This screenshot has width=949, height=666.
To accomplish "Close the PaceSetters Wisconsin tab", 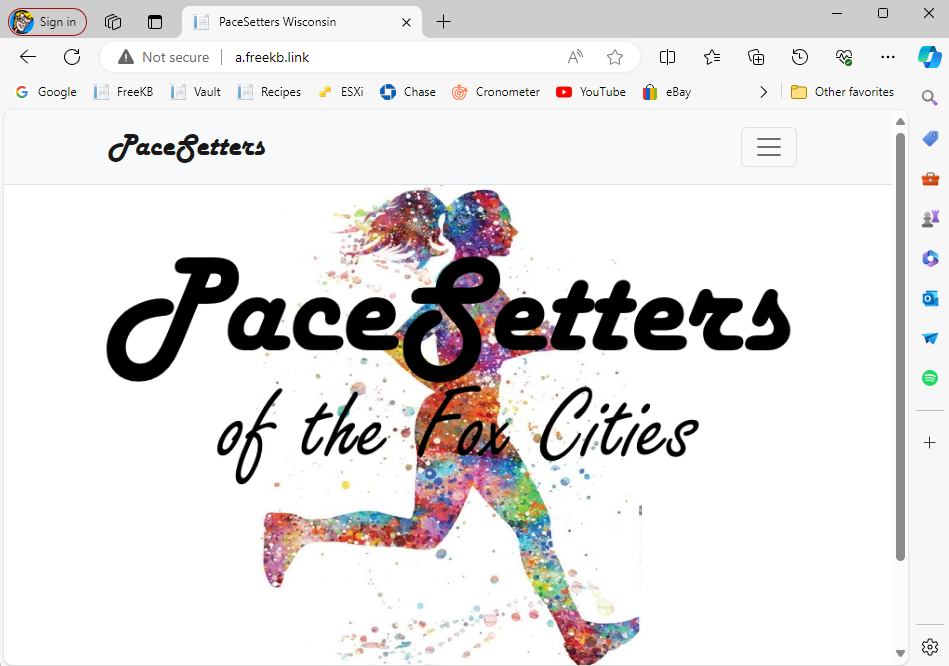I will click(406, 22).
